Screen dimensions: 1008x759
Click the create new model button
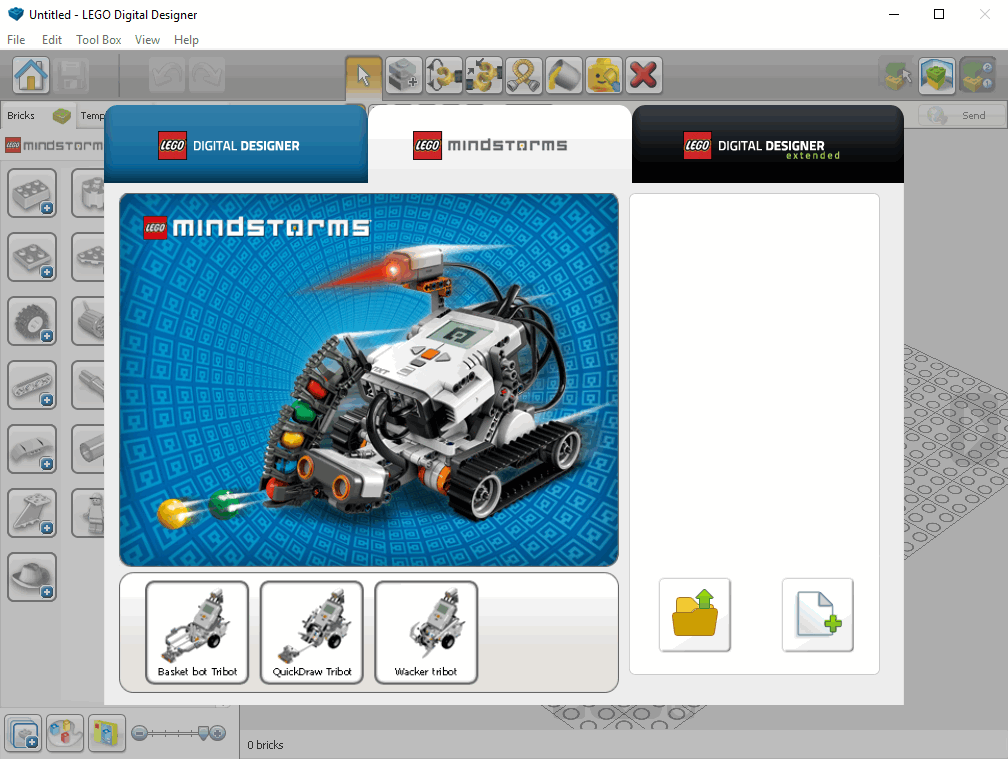(818, 615)
